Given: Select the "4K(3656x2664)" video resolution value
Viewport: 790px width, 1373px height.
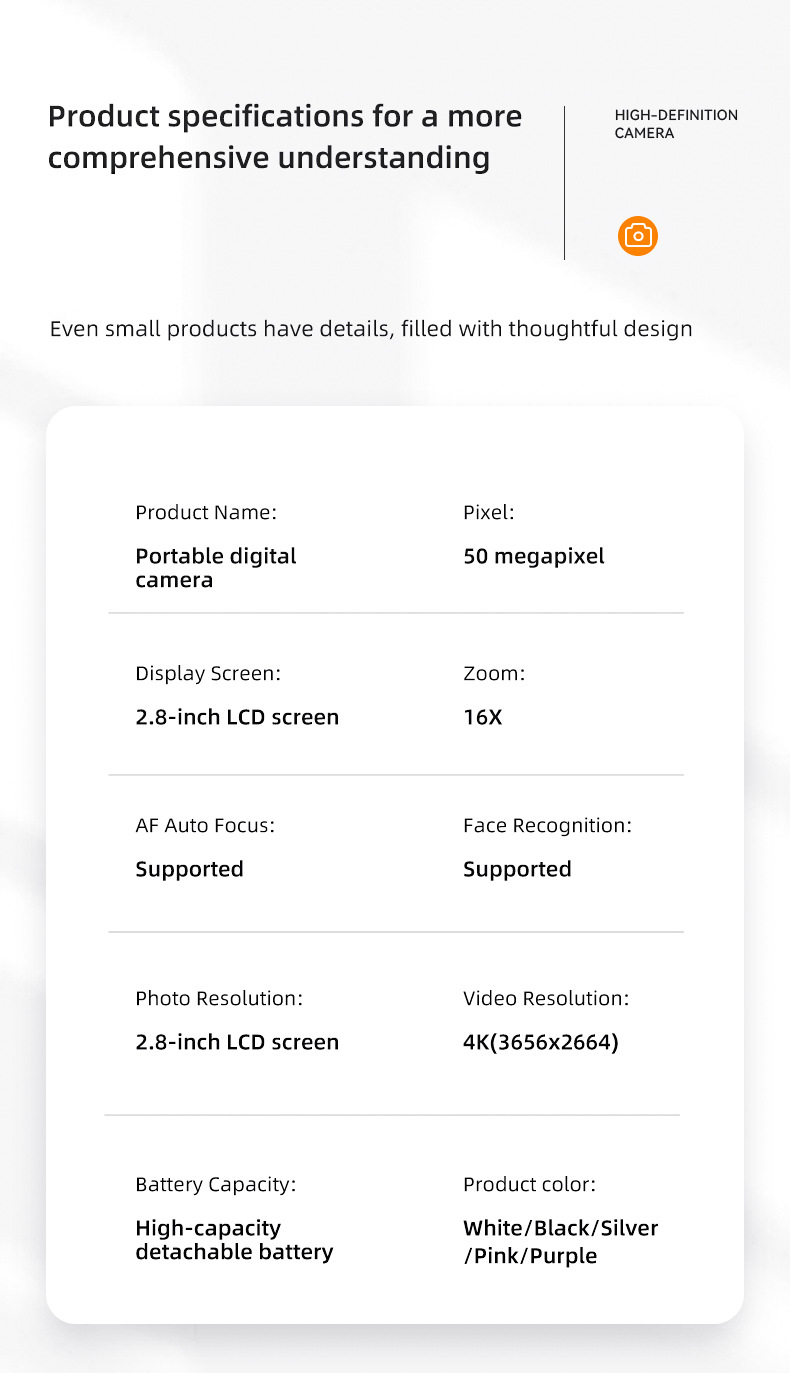Looking at the screenshot, I should point(541,1042).
